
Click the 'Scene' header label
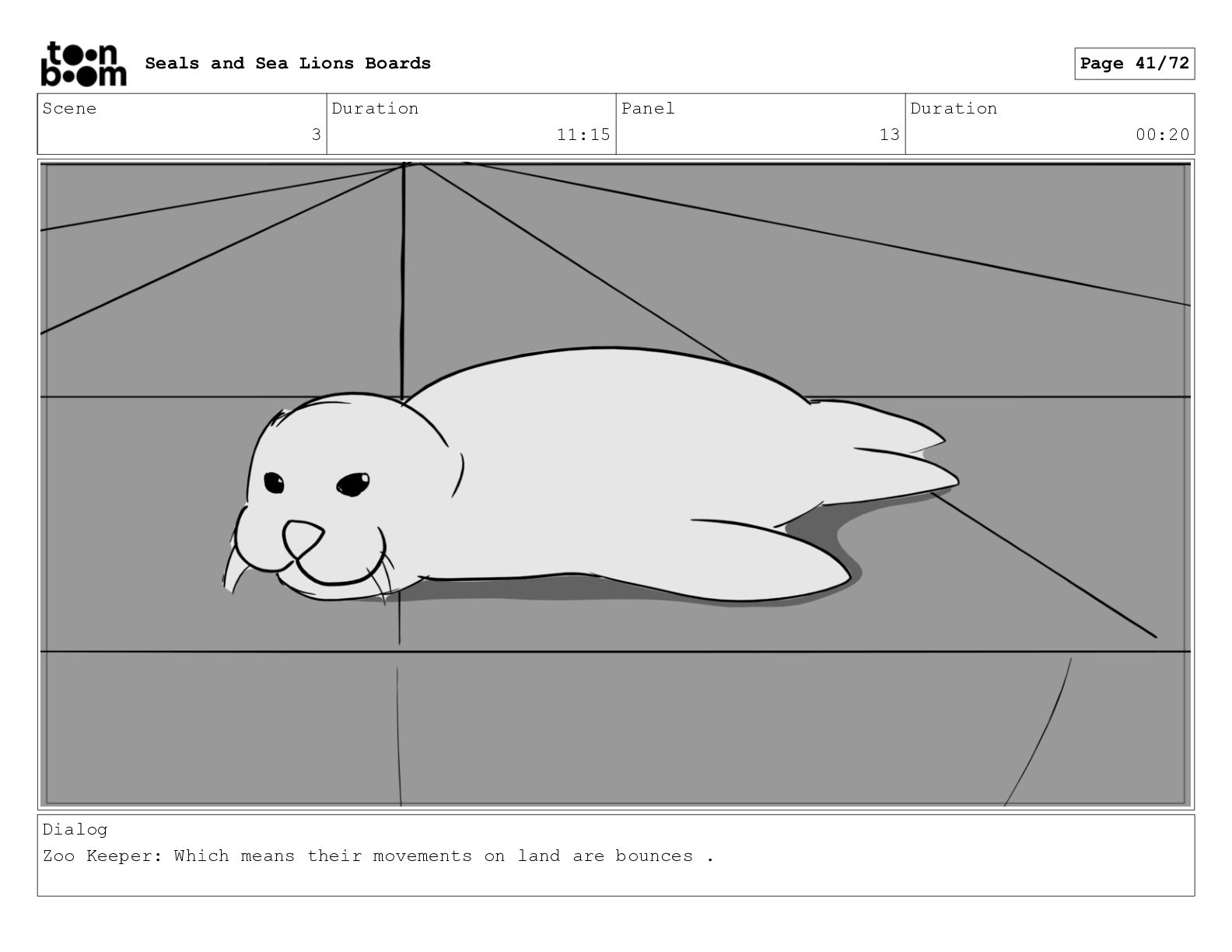(x=69, y=108)
